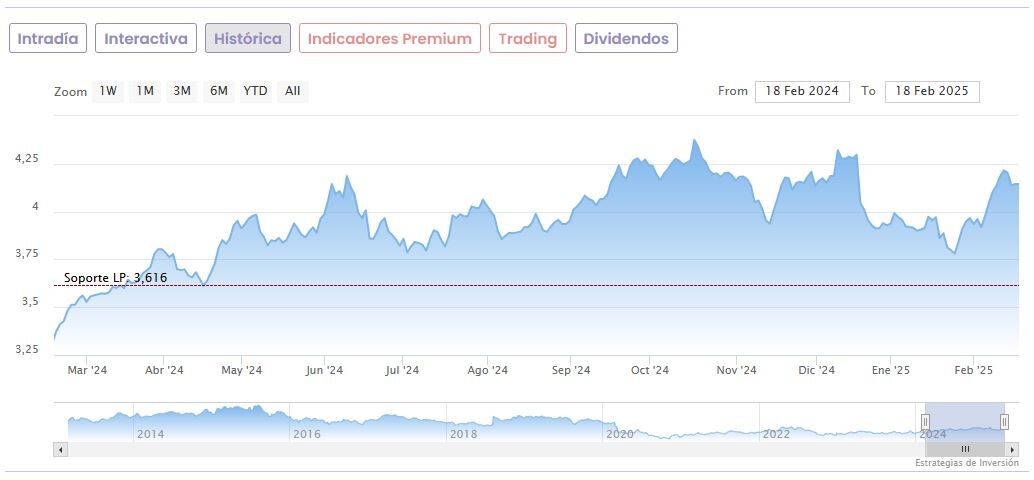The height and width of the screenshot is (480, 1034).
Task: Open Estrategias de Inversión credit link
Action: (x=966, y=463)
